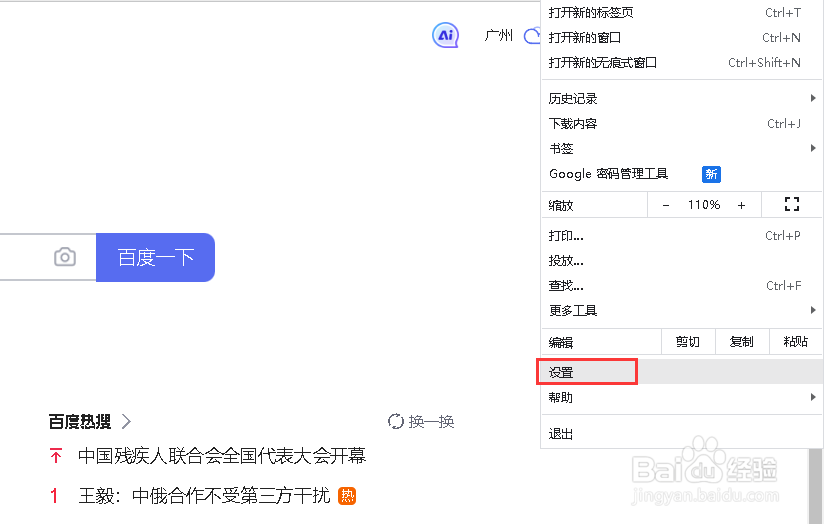Select 投放... menu entry
Image resolution: width=824 pixels, height=524 pixels.
682,261
